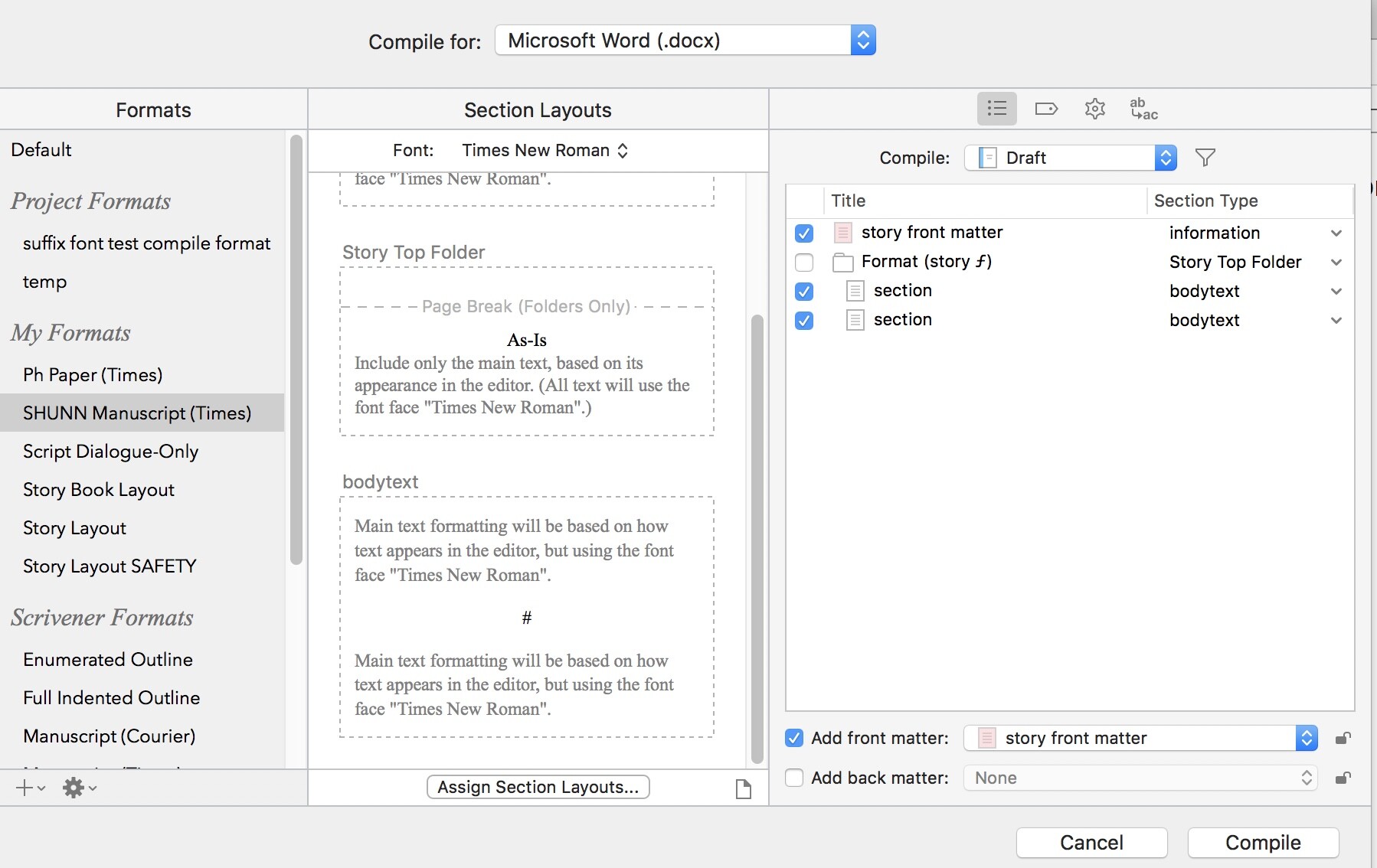Open the front matter selection dropdown
The image size is (1377, 868).
pos(1140,738)
